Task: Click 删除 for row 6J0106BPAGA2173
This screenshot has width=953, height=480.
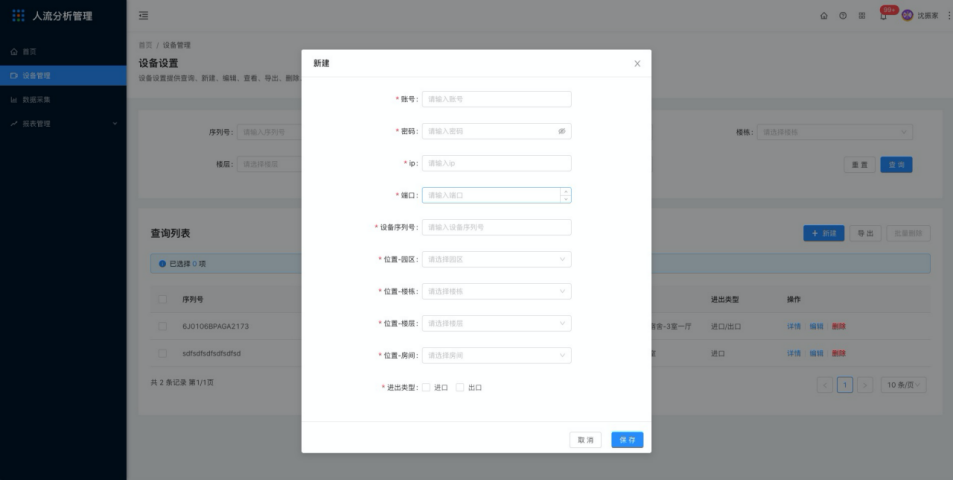Action: pyautogui.click(x=839, y=326)
